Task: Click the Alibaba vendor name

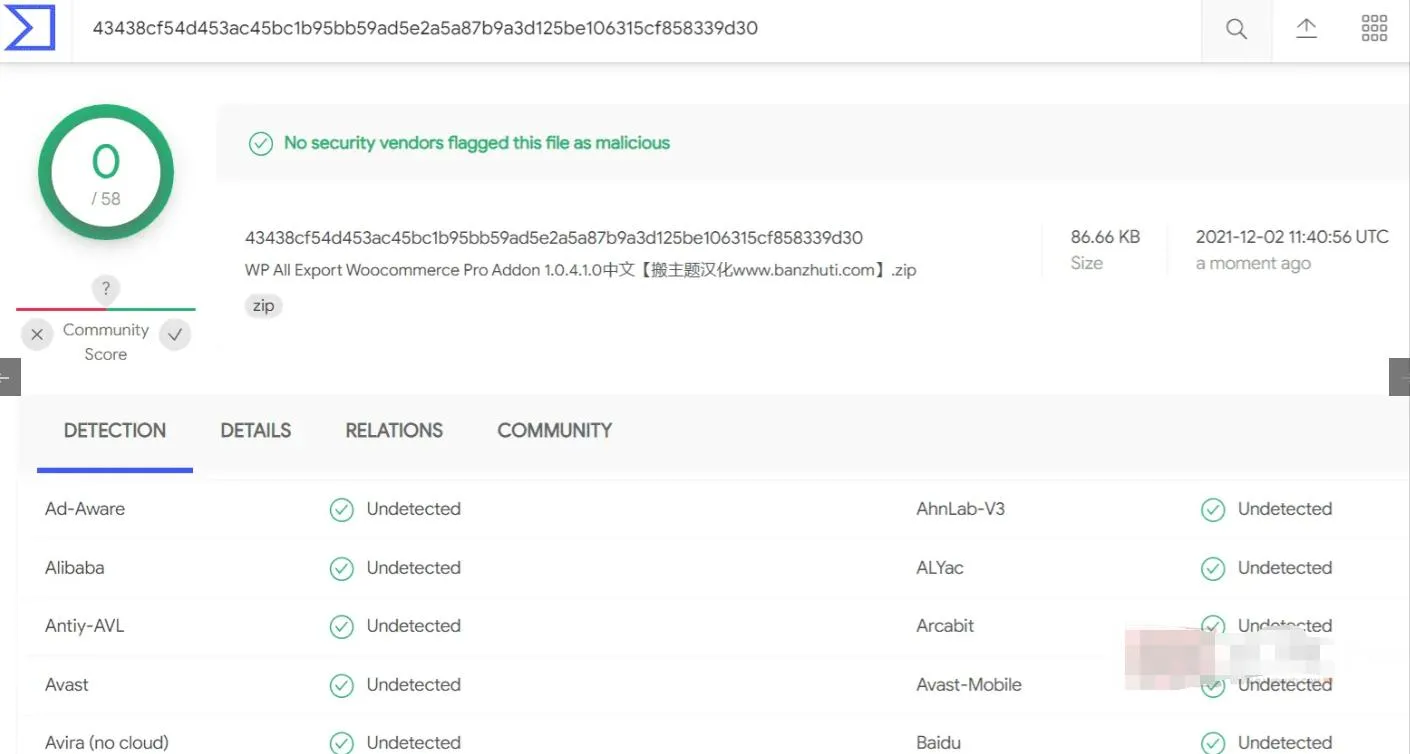Action: (75, 568)
